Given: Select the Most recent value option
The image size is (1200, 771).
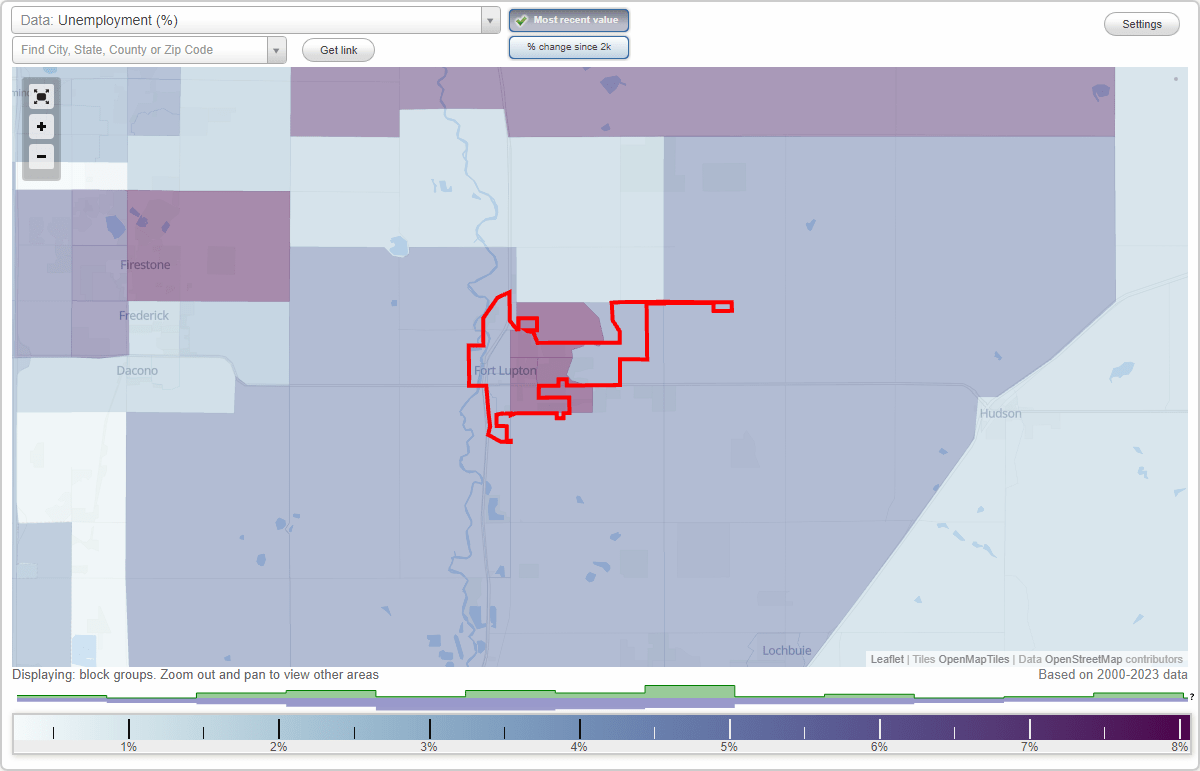Looking at the screenshot, I should tap(569, 20).
